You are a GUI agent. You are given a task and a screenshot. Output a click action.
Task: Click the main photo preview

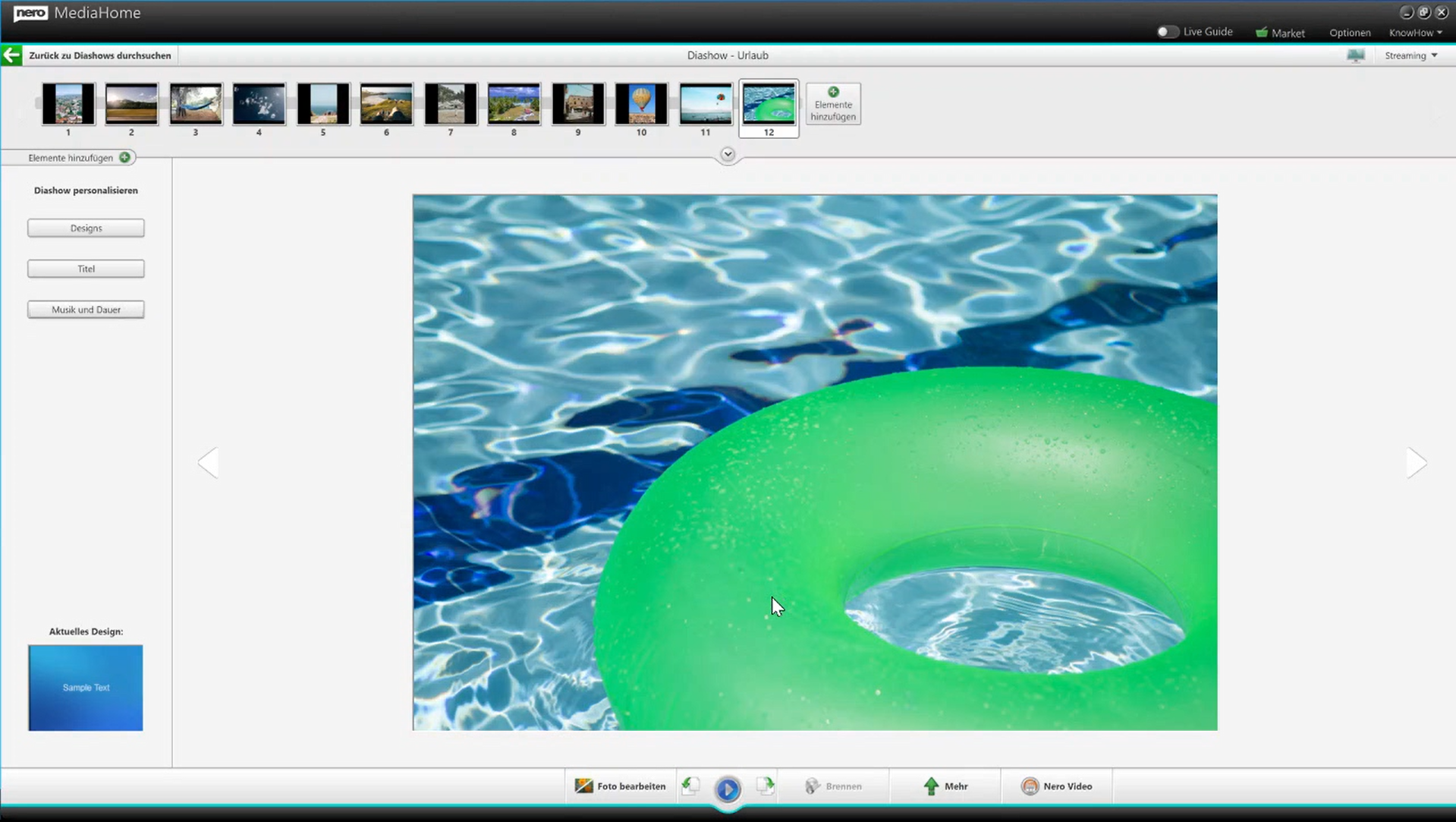[815, 462]
